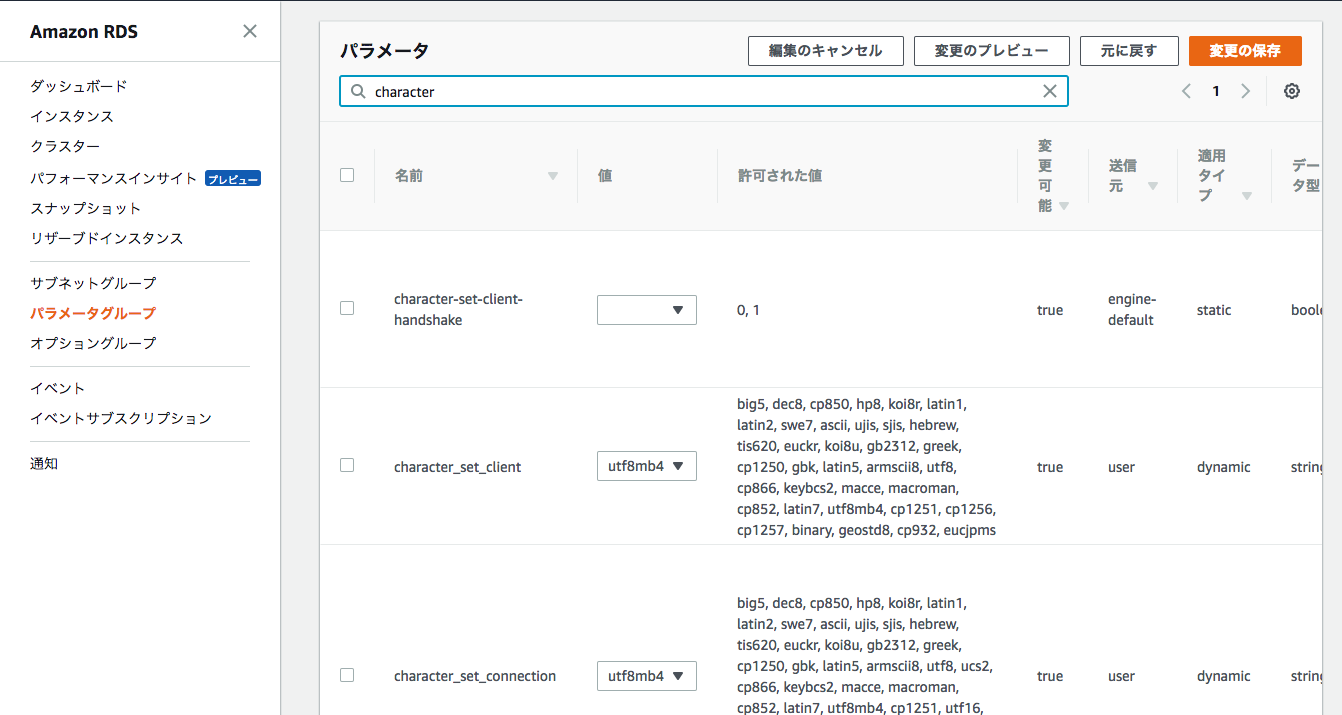Go to previous page arrow
This screenshot has width=1342, height=715.
pyautogui.click(x=1186, y=91)
